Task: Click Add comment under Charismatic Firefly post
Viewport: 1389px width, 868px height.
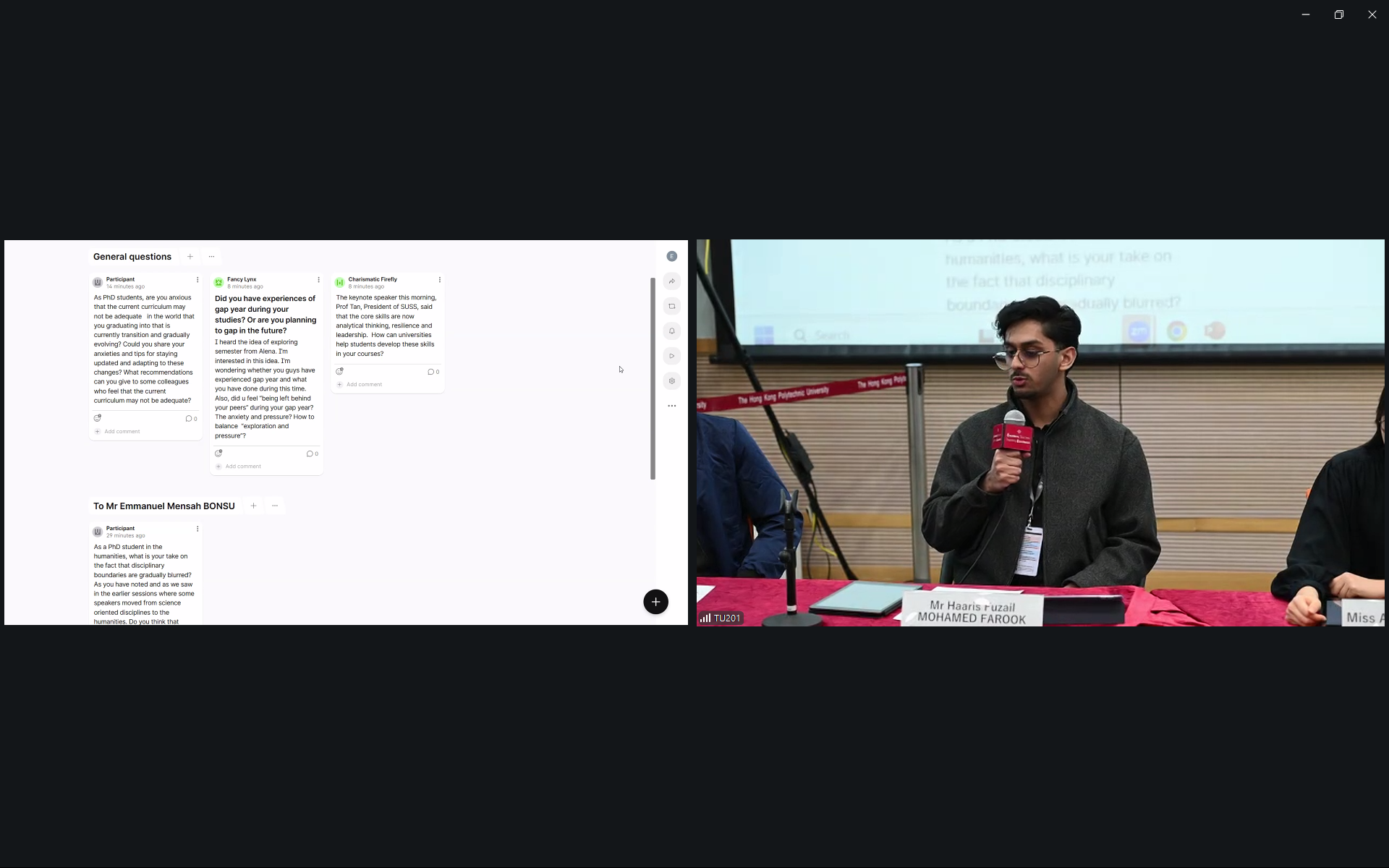Action: pyautogui.click(x=364, y=385)
